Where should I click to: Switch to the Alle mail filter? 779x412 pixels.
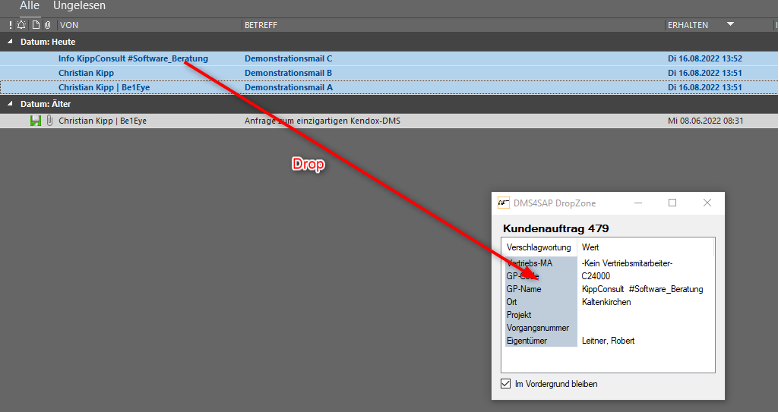tap(30, 6)
